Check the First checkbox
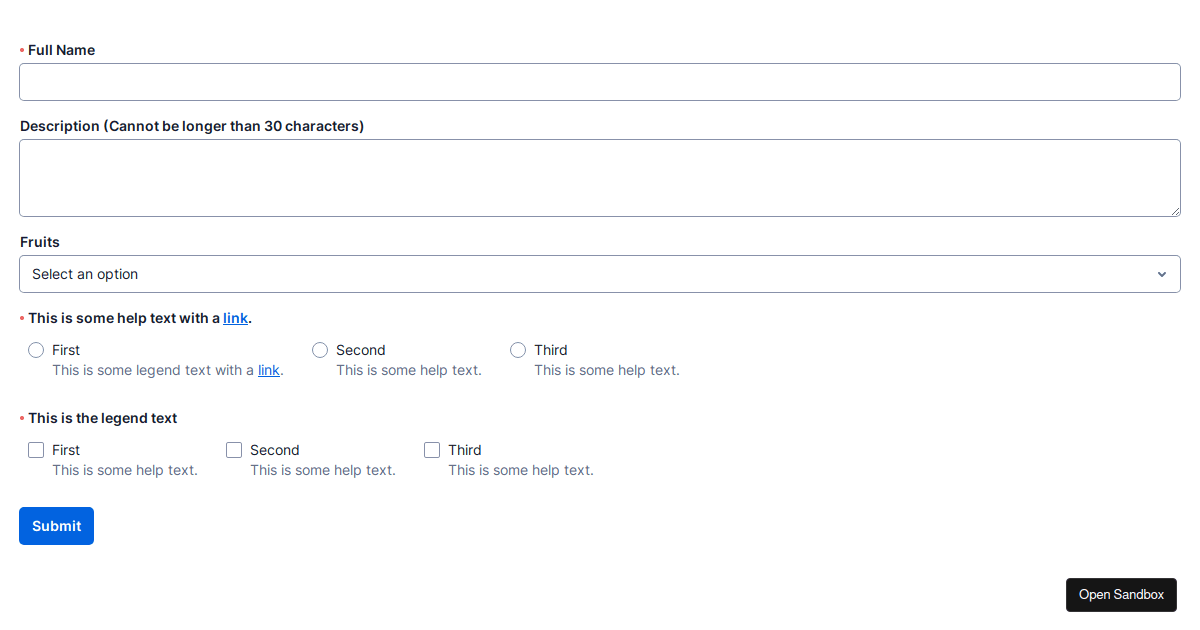The height and width of the screenshot is (630, 1200). tap(36, 450)
